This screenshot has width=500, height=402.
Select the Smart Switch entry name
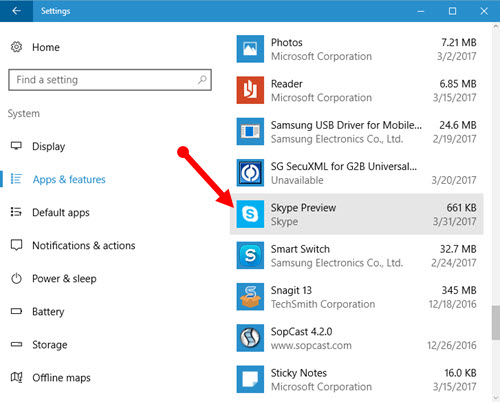pos(300,249)
